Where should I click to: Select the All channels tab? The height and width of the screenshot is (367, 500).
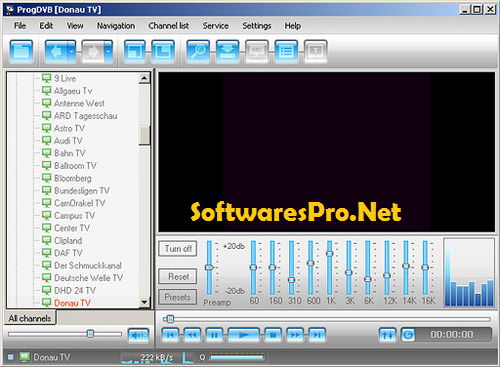pyautogui.click(x=30, y=318)
